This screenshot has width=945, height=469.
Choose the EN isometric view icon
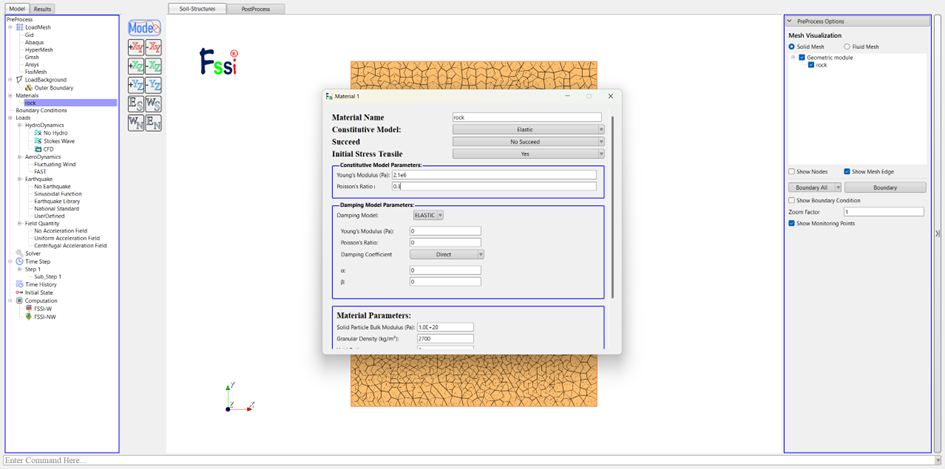tap(154, 123)
